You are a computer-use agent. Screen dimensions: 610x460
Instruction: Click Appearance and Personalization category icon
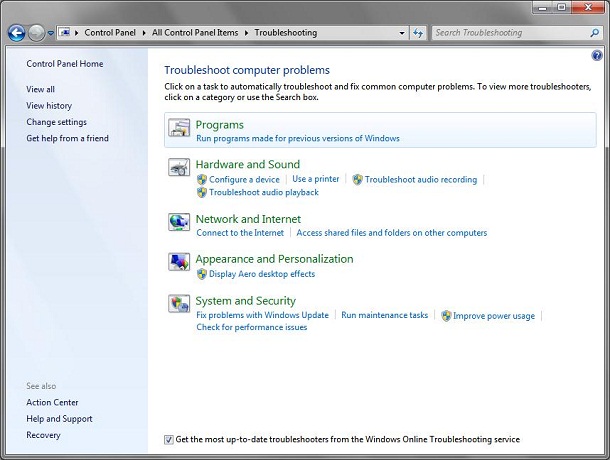coord(179,262)
